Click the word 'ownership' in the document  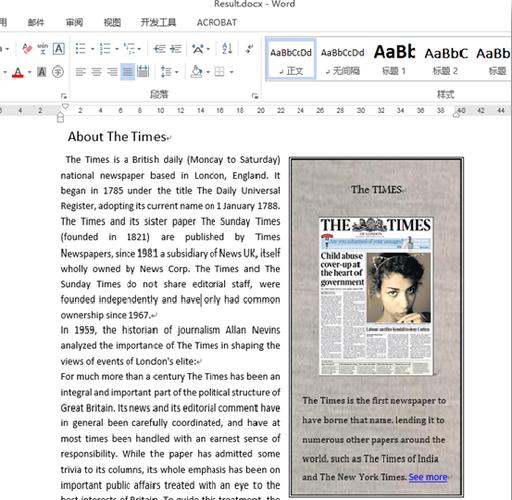(x=82, y=315)
